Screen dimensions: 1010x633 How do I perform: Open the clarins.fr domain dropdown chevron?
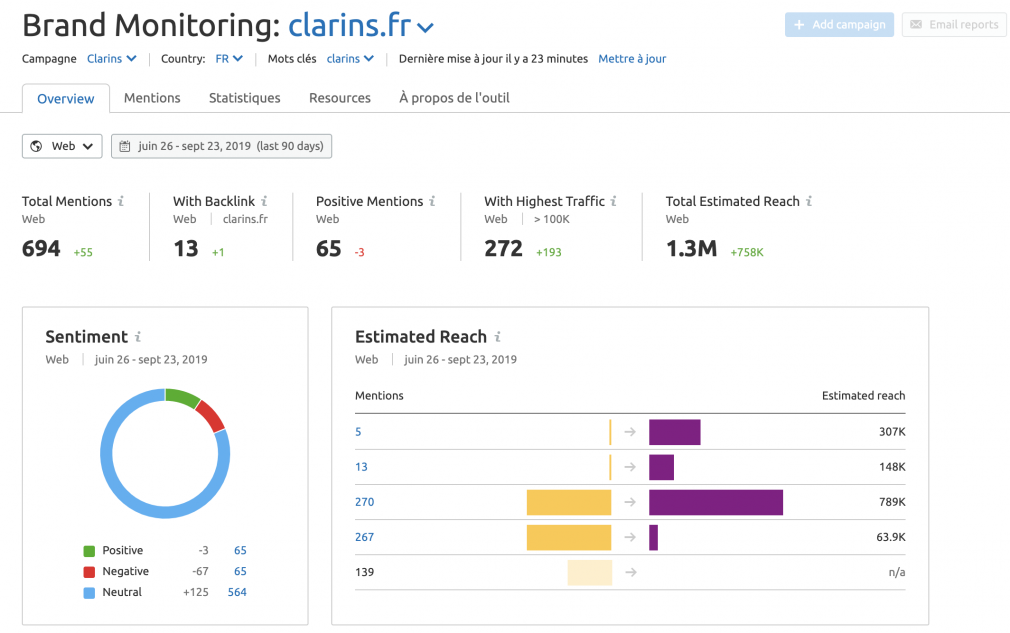[425, 28]
